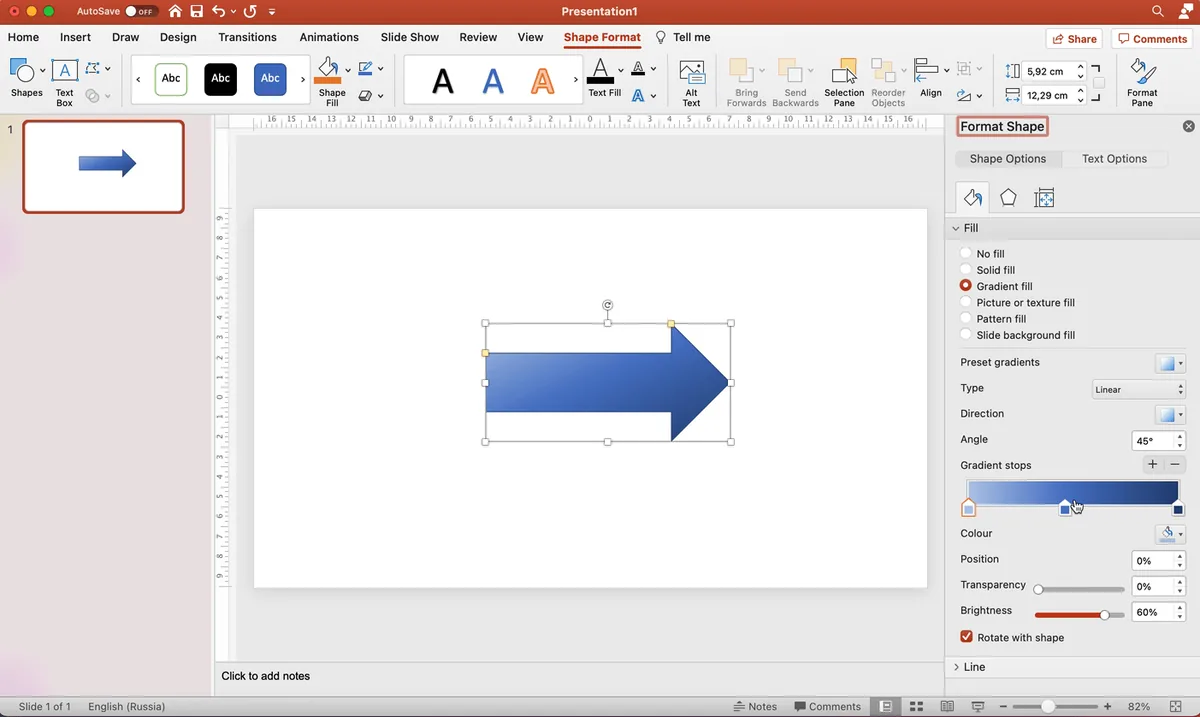Viewport: 1200px width, 717px height.
Task: Apply the black Abc shape style
Action: (220, 79)
